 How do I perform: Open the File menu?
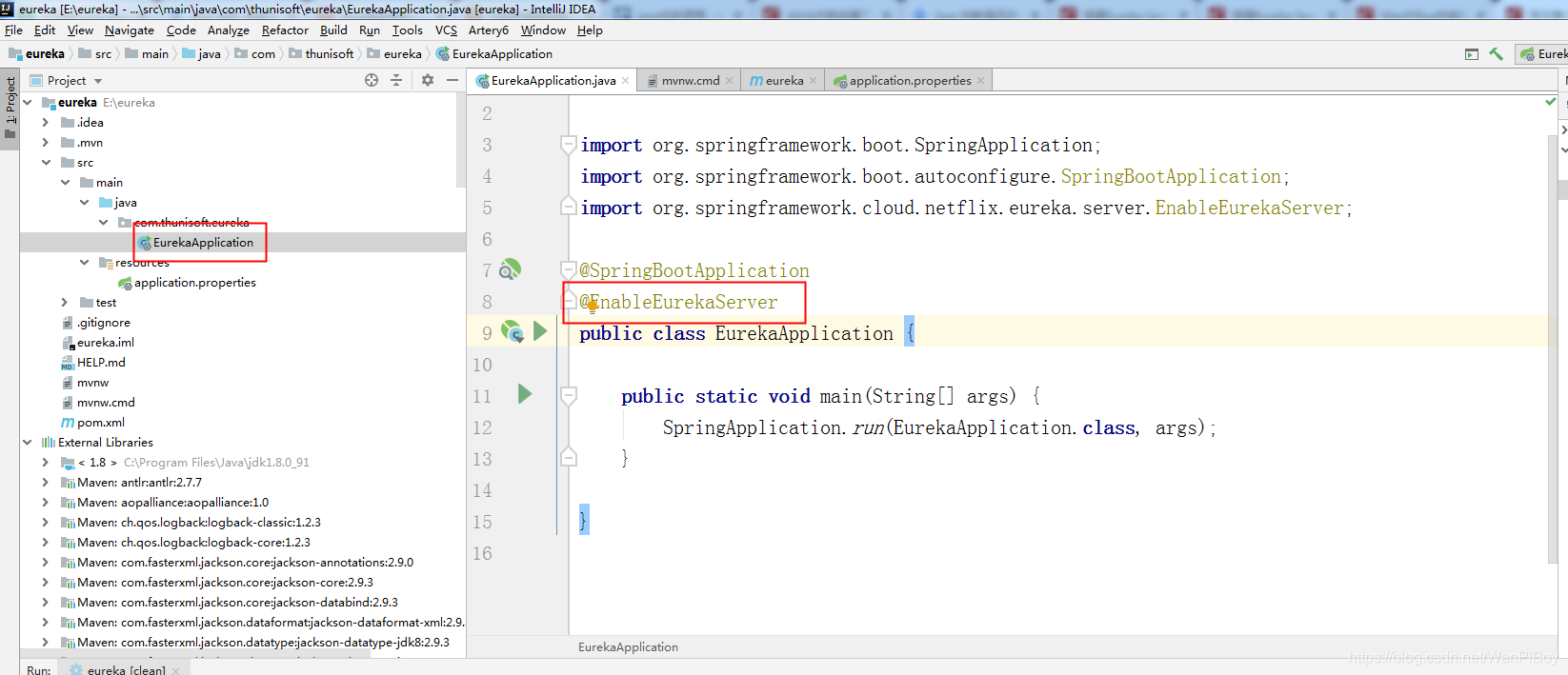click(x=13, y=30)
